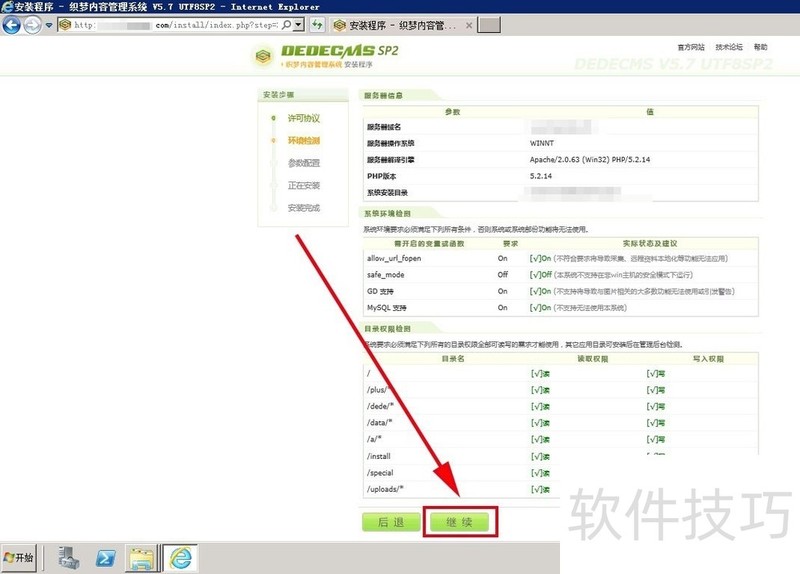Image resolution: width=800 pixels, height=574 pixels.
Task: Click the WINNT operating system value
Action: 542,143
